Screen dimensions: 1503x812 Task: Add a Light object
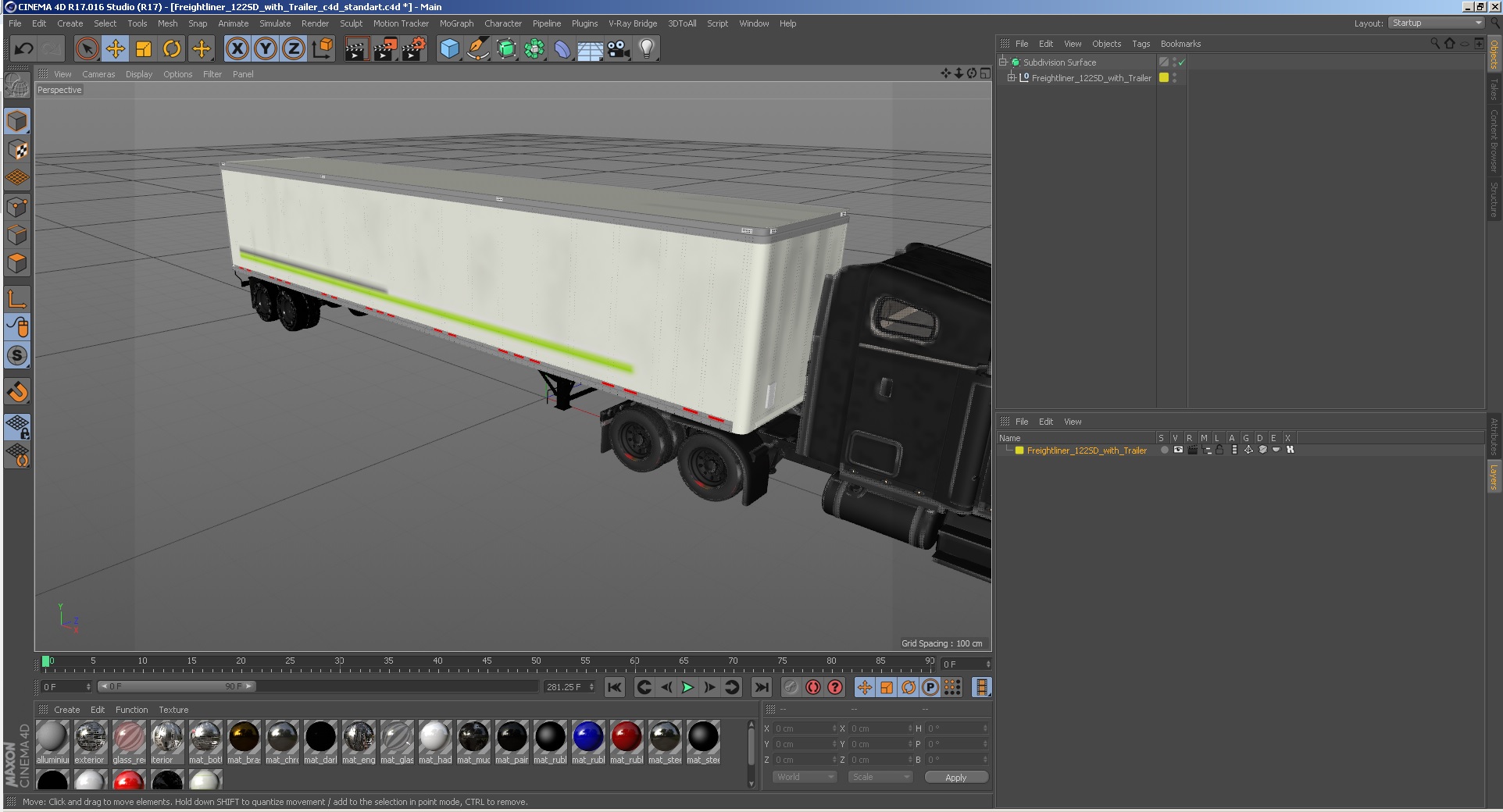coord(647,49)
